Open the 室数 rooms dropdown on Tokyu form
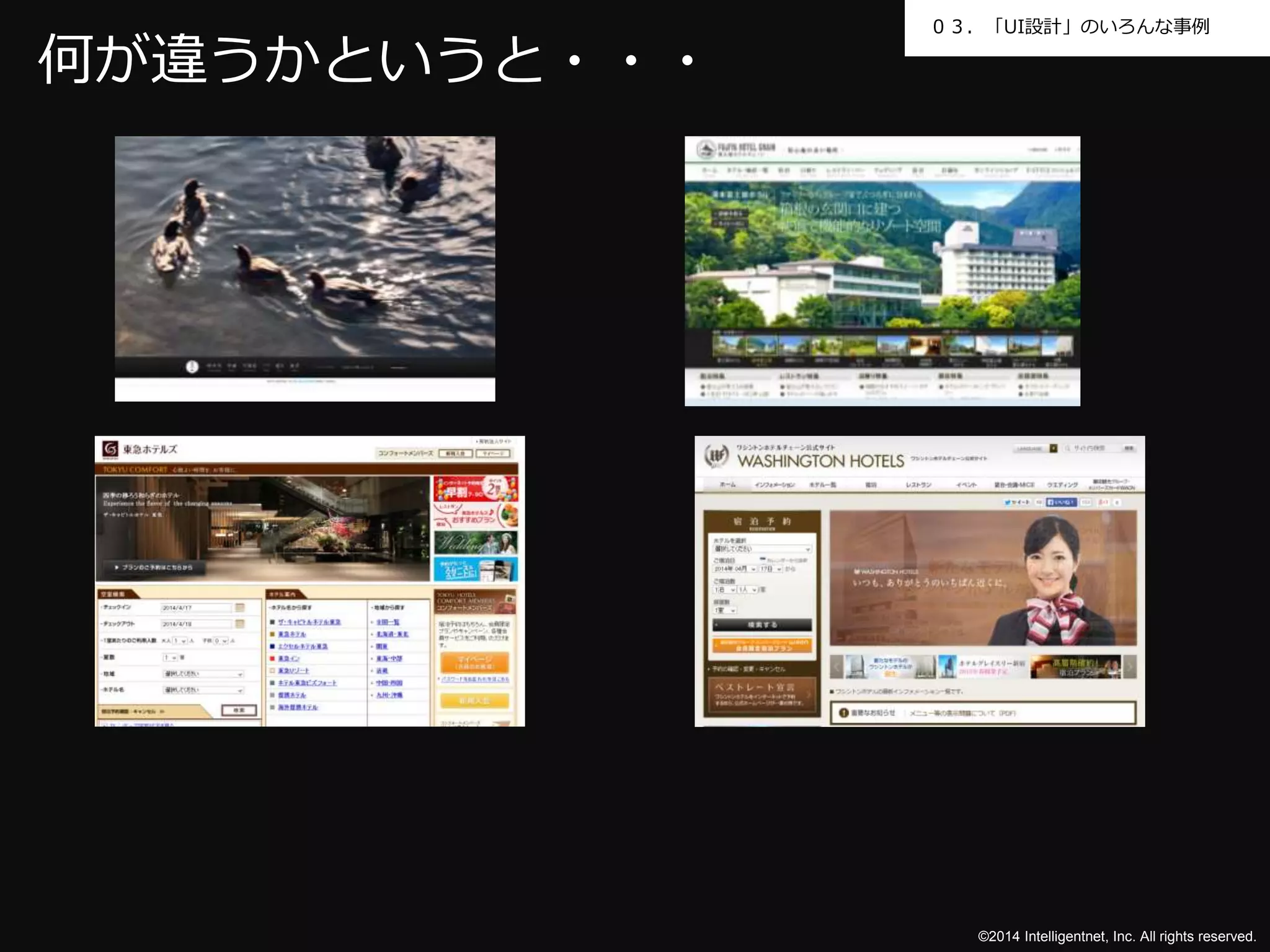1270x952 pixels. pyautogui.click(x=171, y=657)
